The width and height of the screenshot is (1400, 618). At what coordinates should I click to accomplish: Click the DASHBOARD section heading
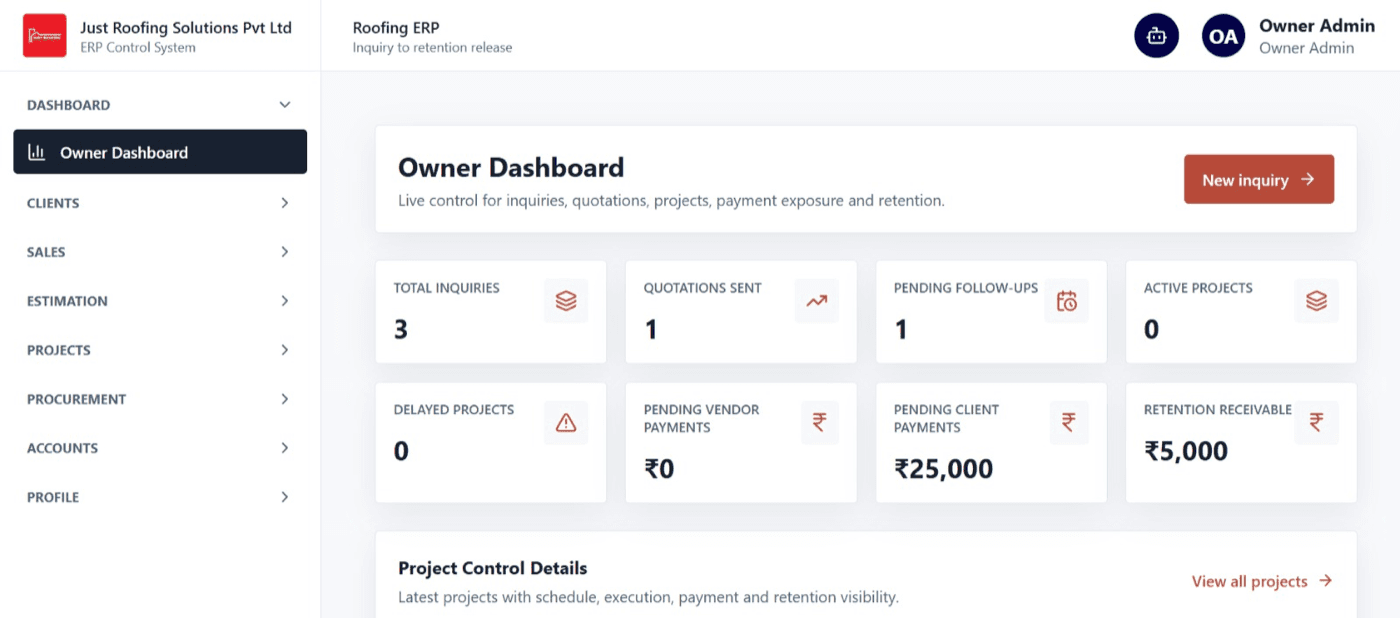tap(69, 105)
